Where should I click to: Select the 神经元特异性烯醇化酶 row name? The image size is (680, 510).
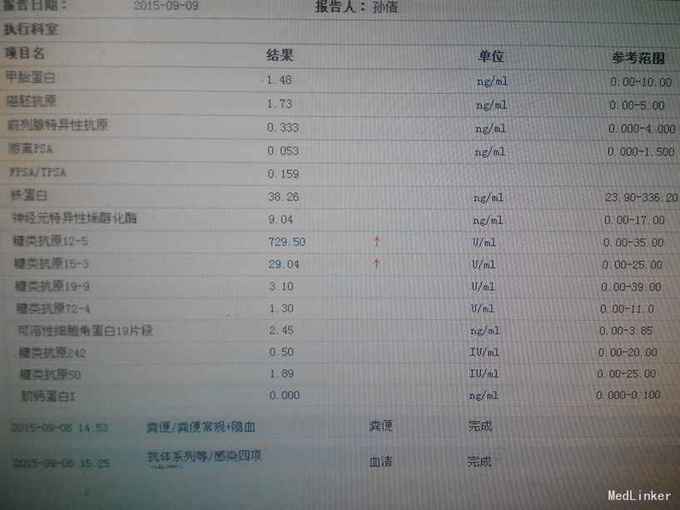click(x=75, y=218)
